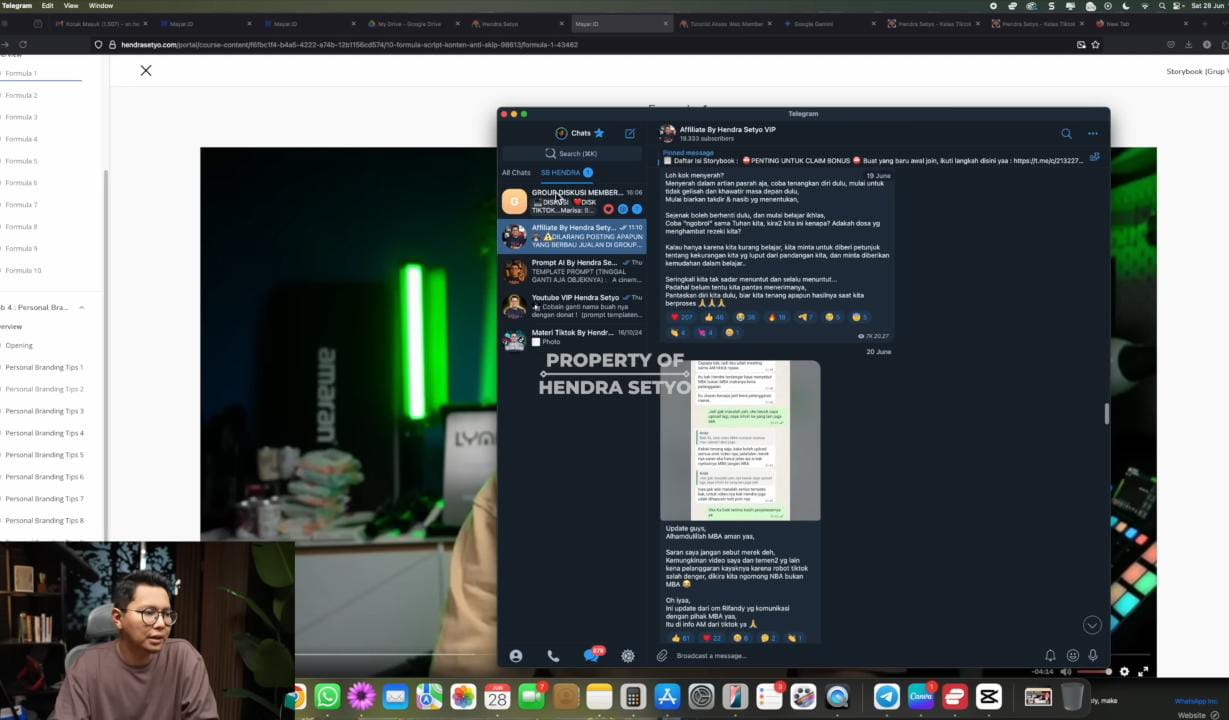
Task: Switch to the All Chats folder tab
Action: click(x=516, y=173)
